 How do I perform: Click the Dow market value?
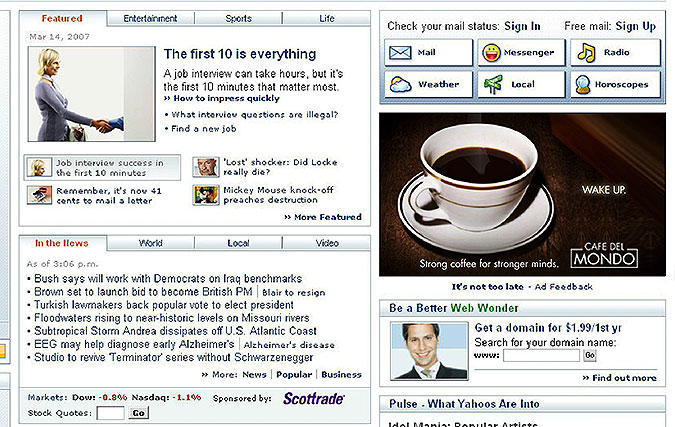coord(113,398)
